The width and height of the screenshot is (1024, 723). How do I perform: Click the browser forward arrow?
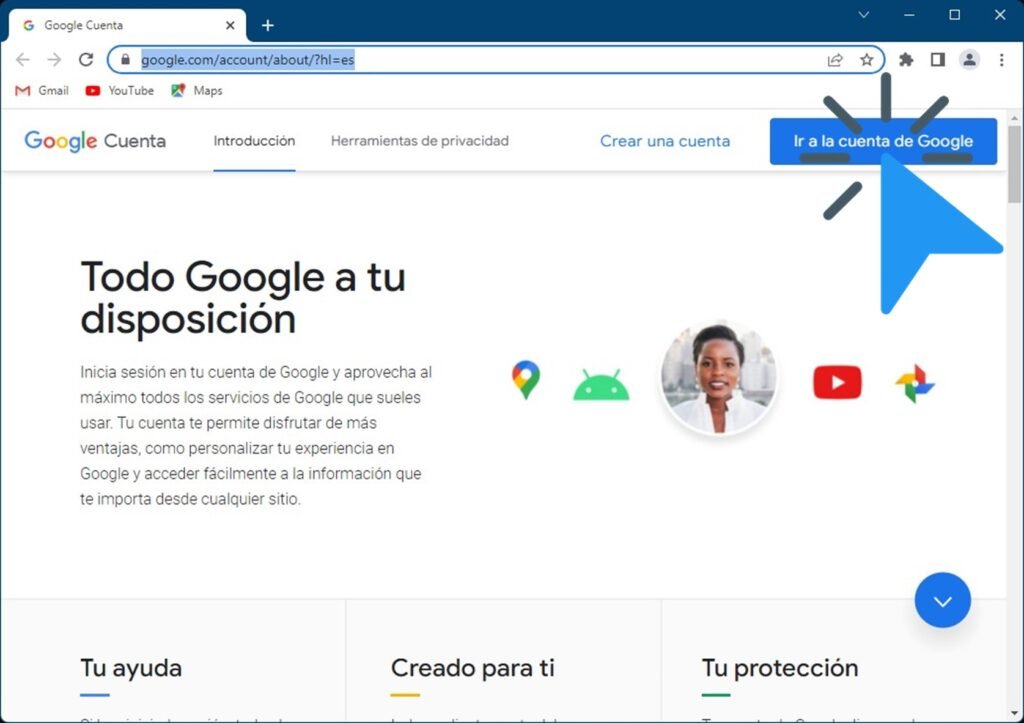pos(54,59)
